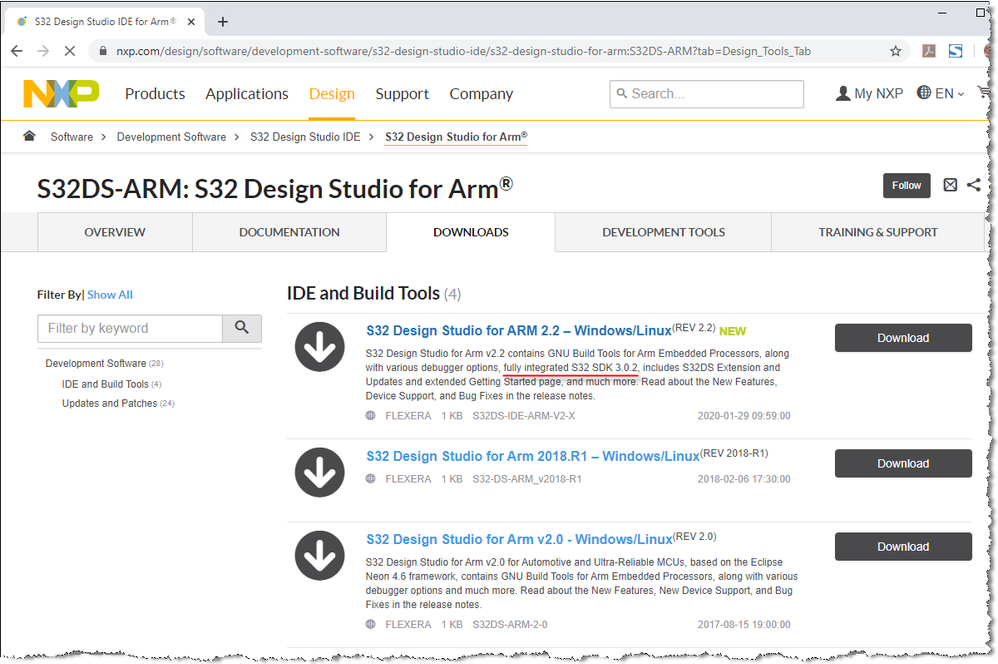Open S32 Design Studio for ARM 2.2 link

(518, 330)
